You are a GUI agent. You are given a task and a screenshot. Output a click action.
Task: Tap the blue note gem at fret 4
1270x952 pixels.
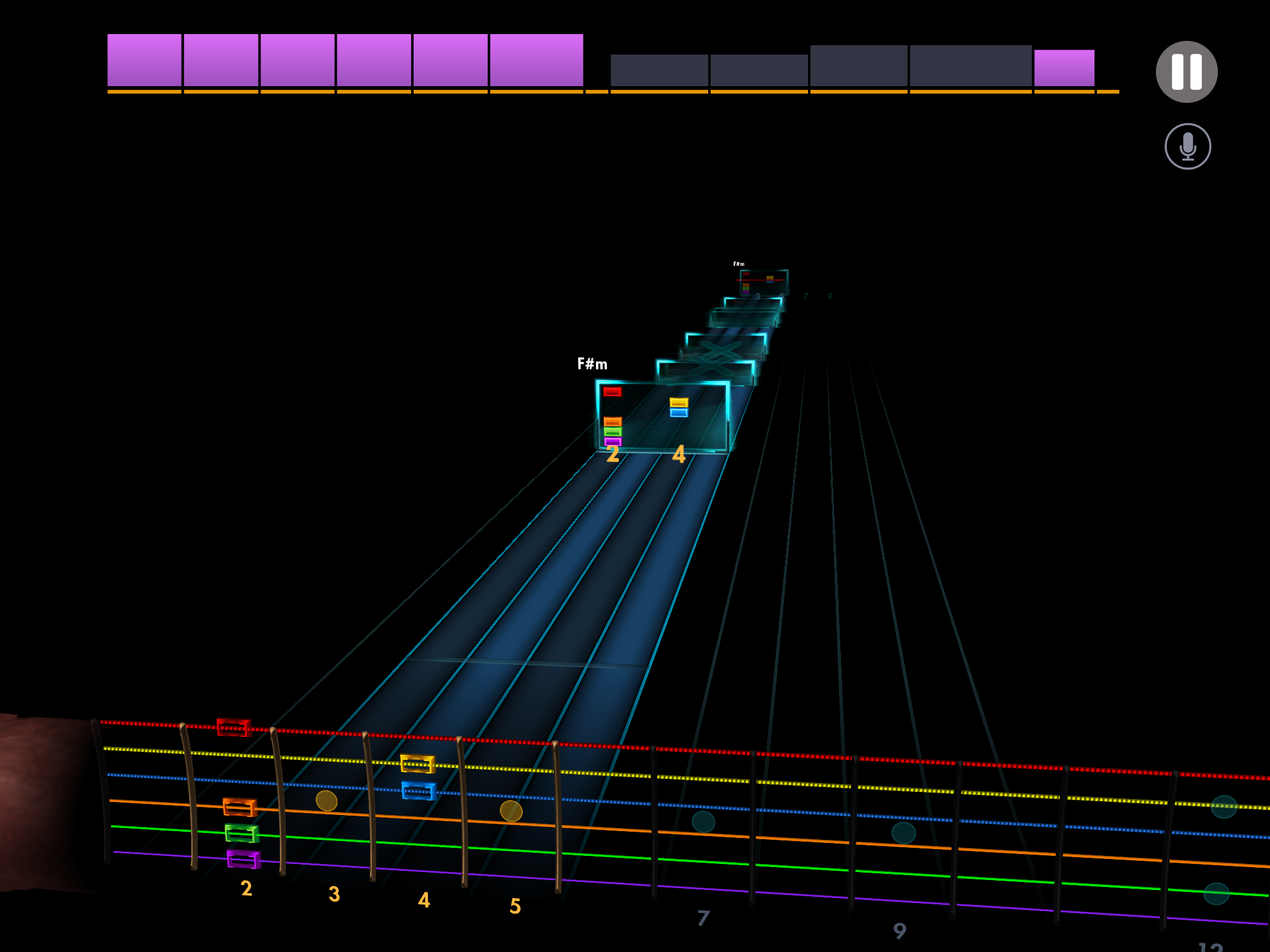[418, 790]
